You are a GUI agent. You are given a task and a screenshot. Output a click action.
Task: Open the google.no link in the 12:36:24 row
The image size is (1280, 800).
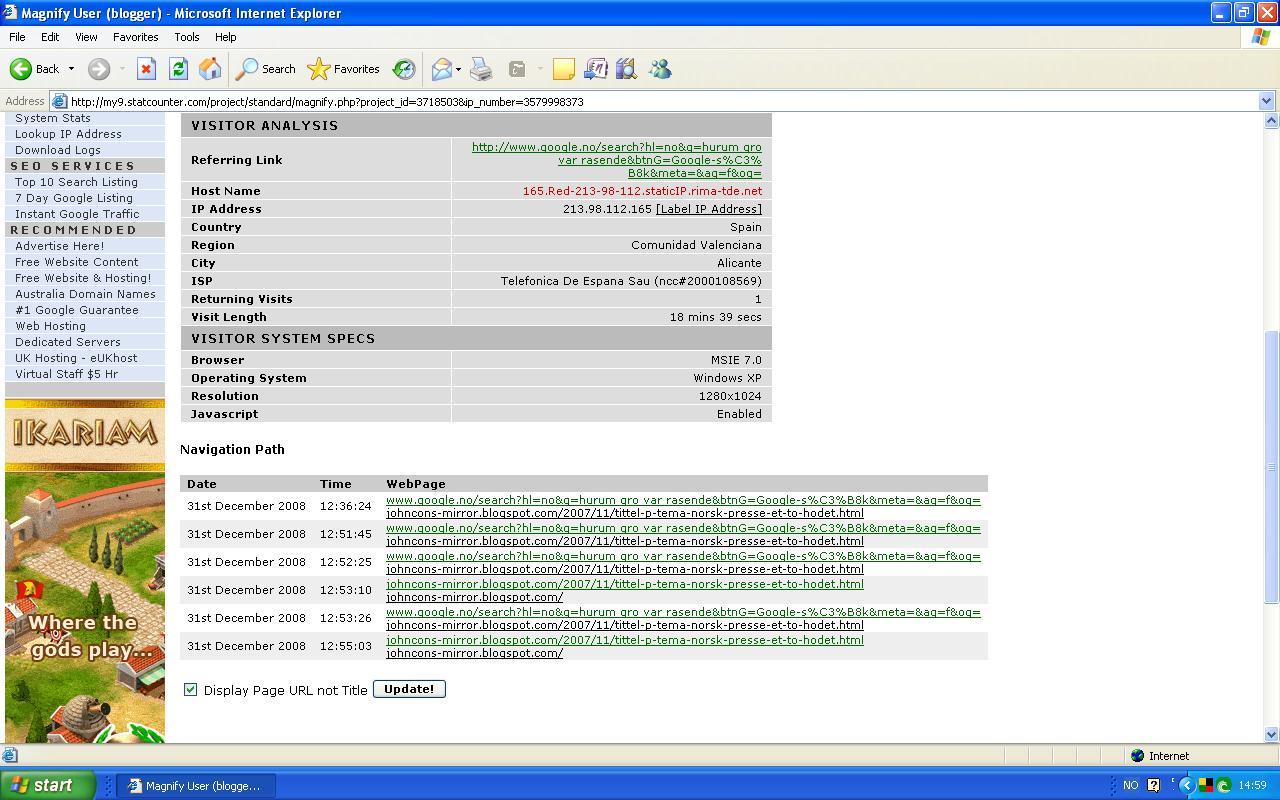point(683,500)
